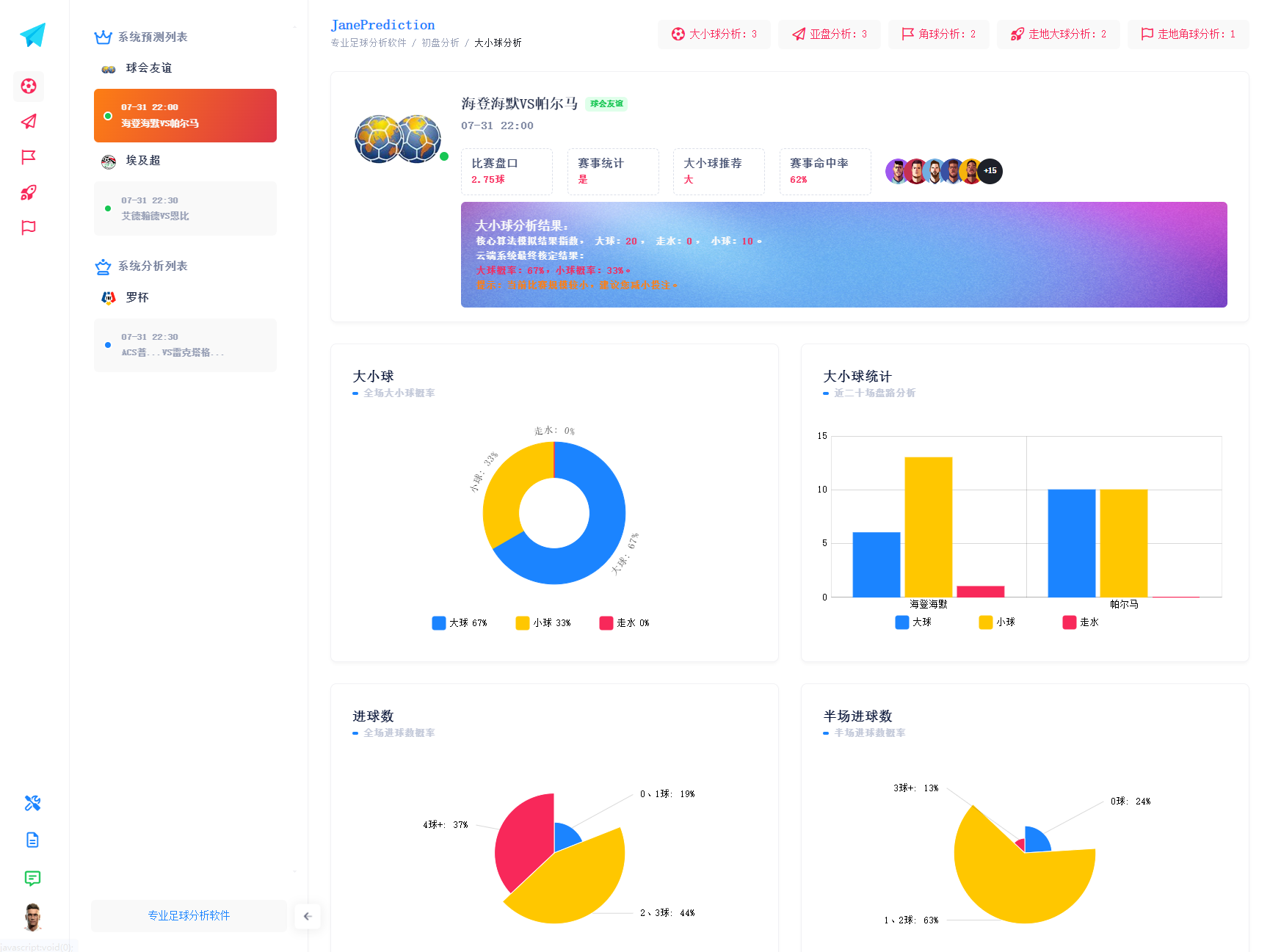Click breadcrumb 专业足球分析软件
Image resolution: width=1270 pixels, height=952 pixels.
point(369,43)
